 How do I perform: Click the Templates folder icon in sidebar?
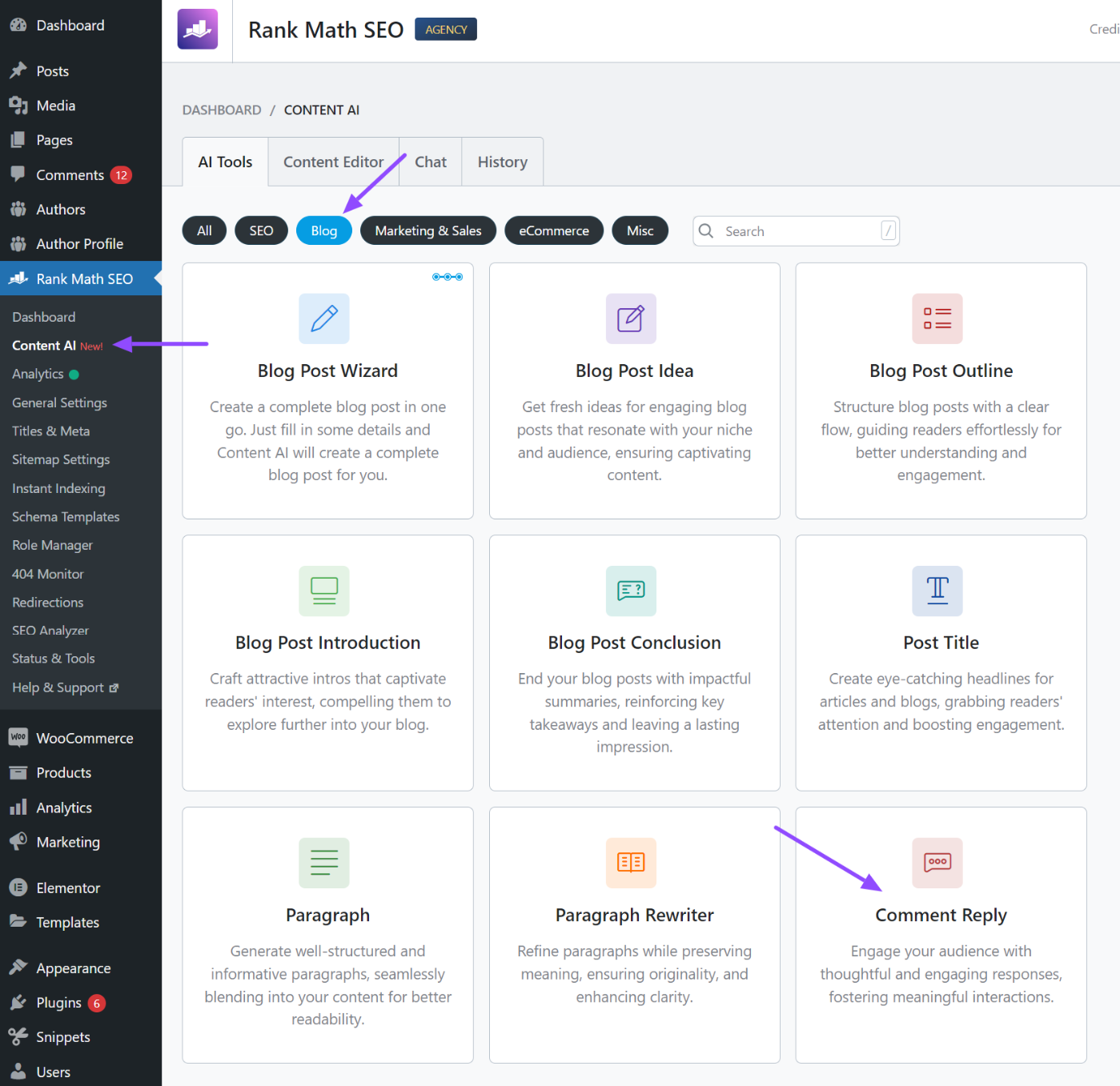tap(18, 921)
